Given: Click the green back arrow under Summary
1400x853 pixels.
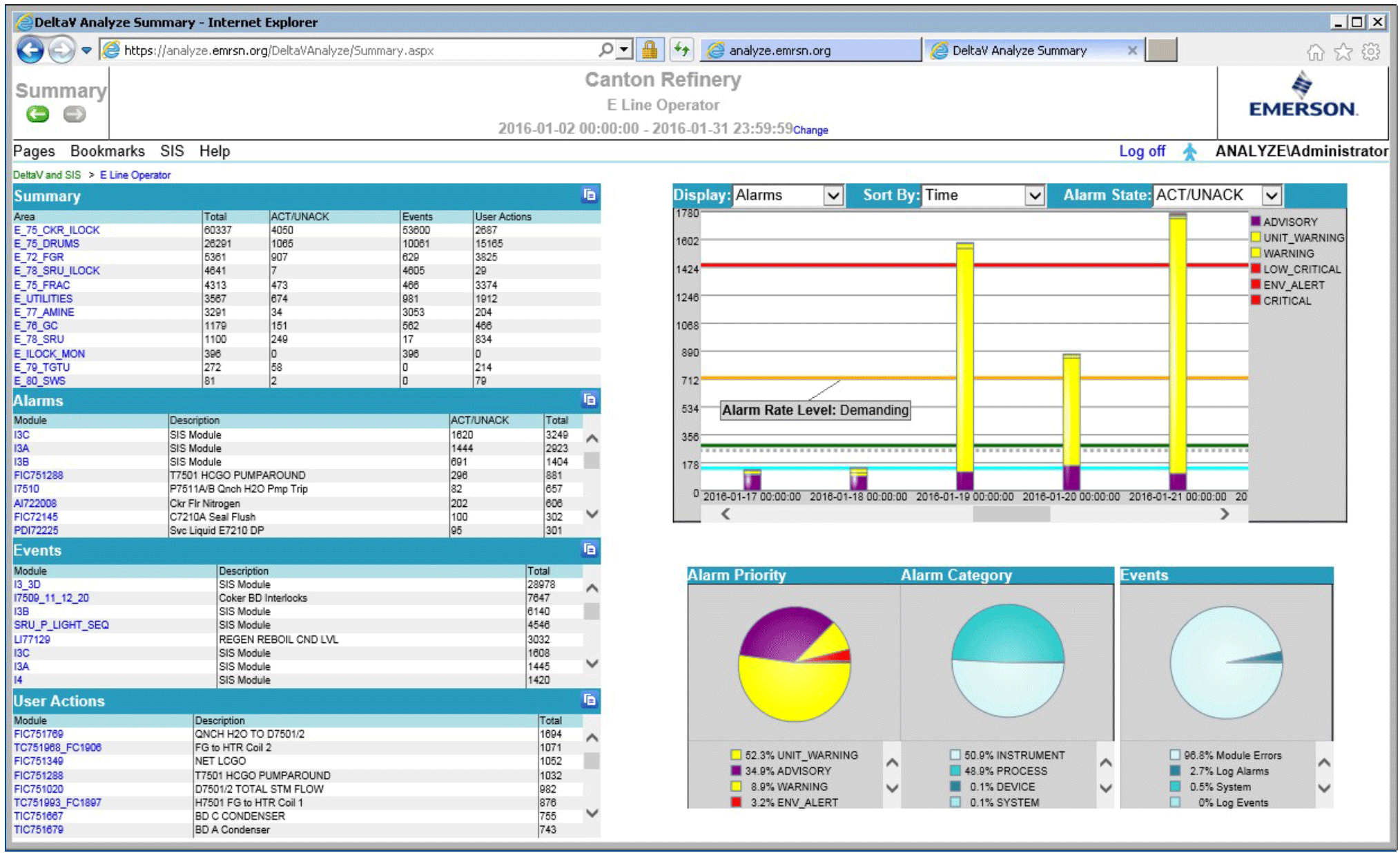Looking at the screenshot, I should 39,115.
